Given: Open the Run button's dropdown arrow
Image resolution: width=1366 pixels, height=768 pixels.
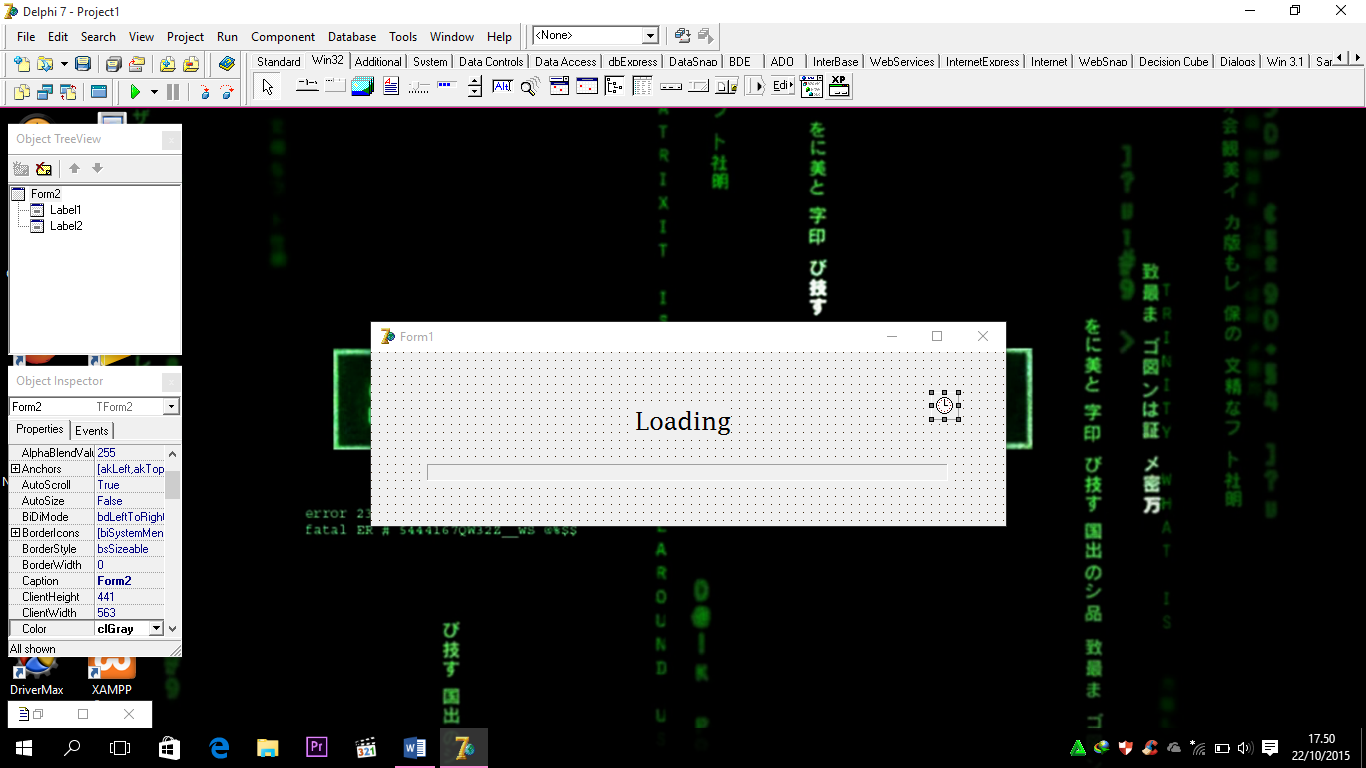Looking at the screenshot, I should point(155,91).
